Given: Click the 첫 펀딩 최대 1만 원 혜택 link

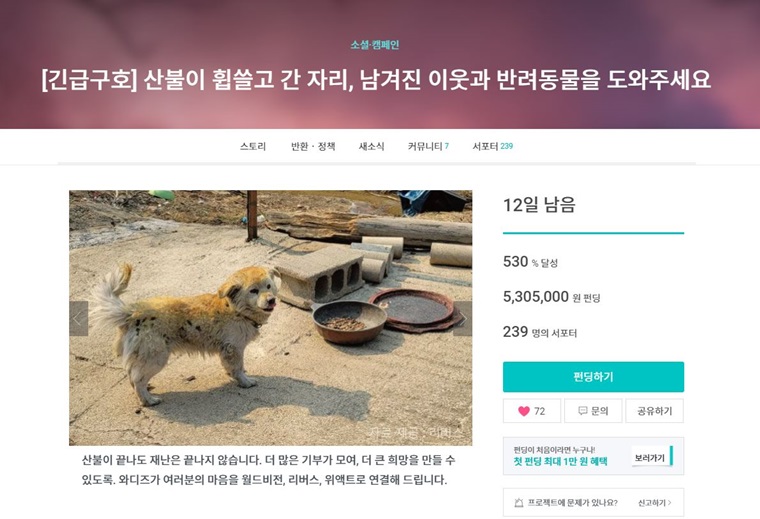Looking at the screenshot, I should [560, 462].
